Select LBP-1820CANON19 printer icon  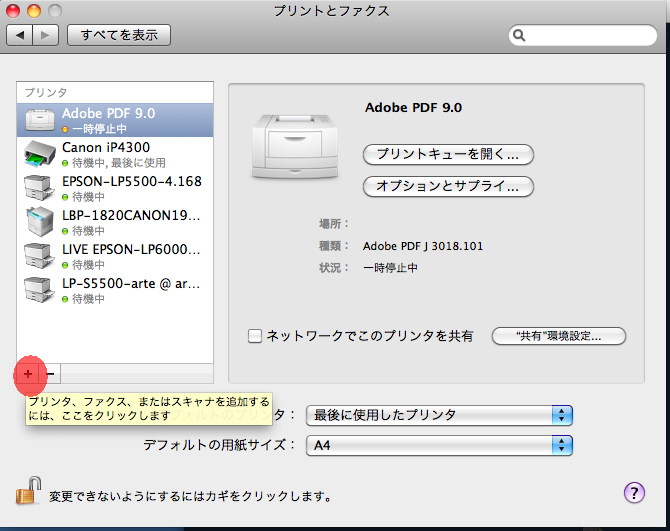coord(40,222)
